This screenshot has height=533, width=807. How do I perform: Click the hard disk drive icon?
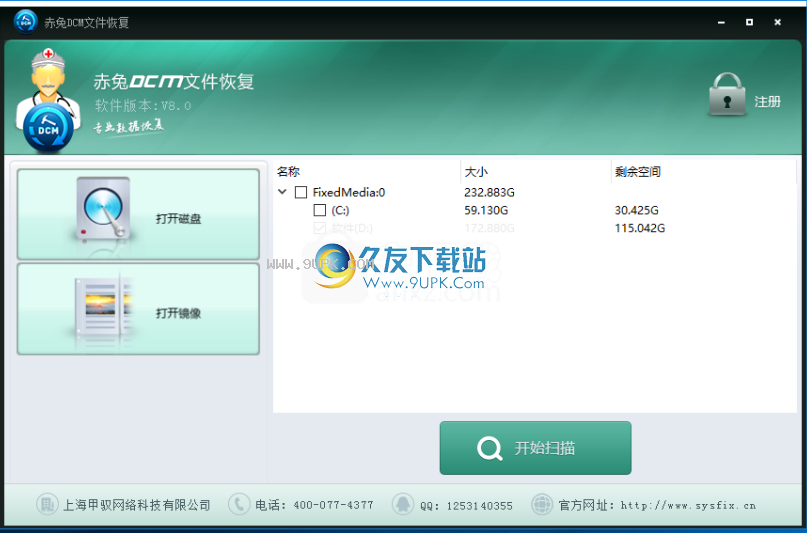[x=103, y=209]
